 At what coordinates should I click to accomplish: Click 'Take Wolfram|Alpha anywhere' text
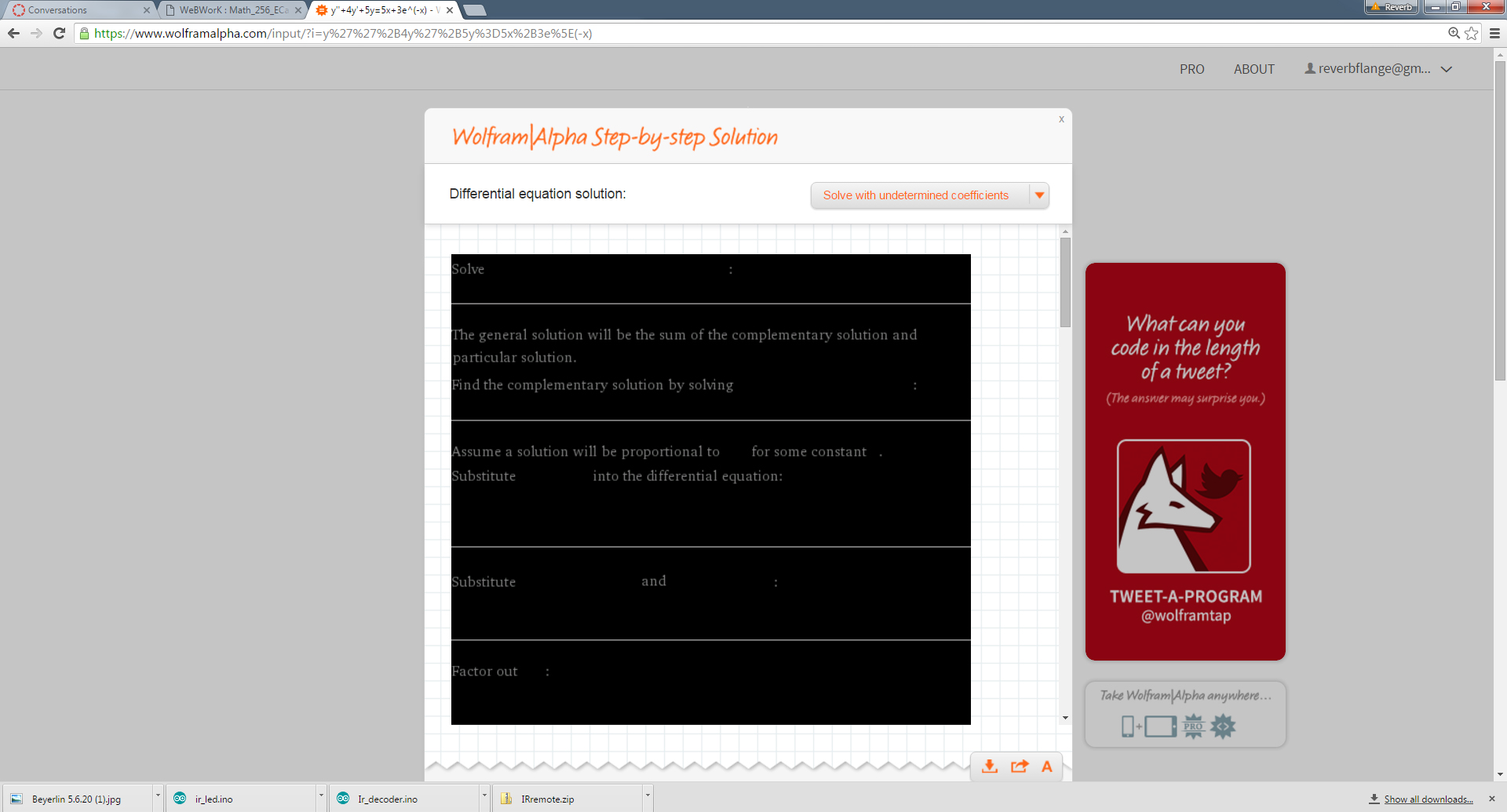pyautogui.click(x=1185, y=695)
